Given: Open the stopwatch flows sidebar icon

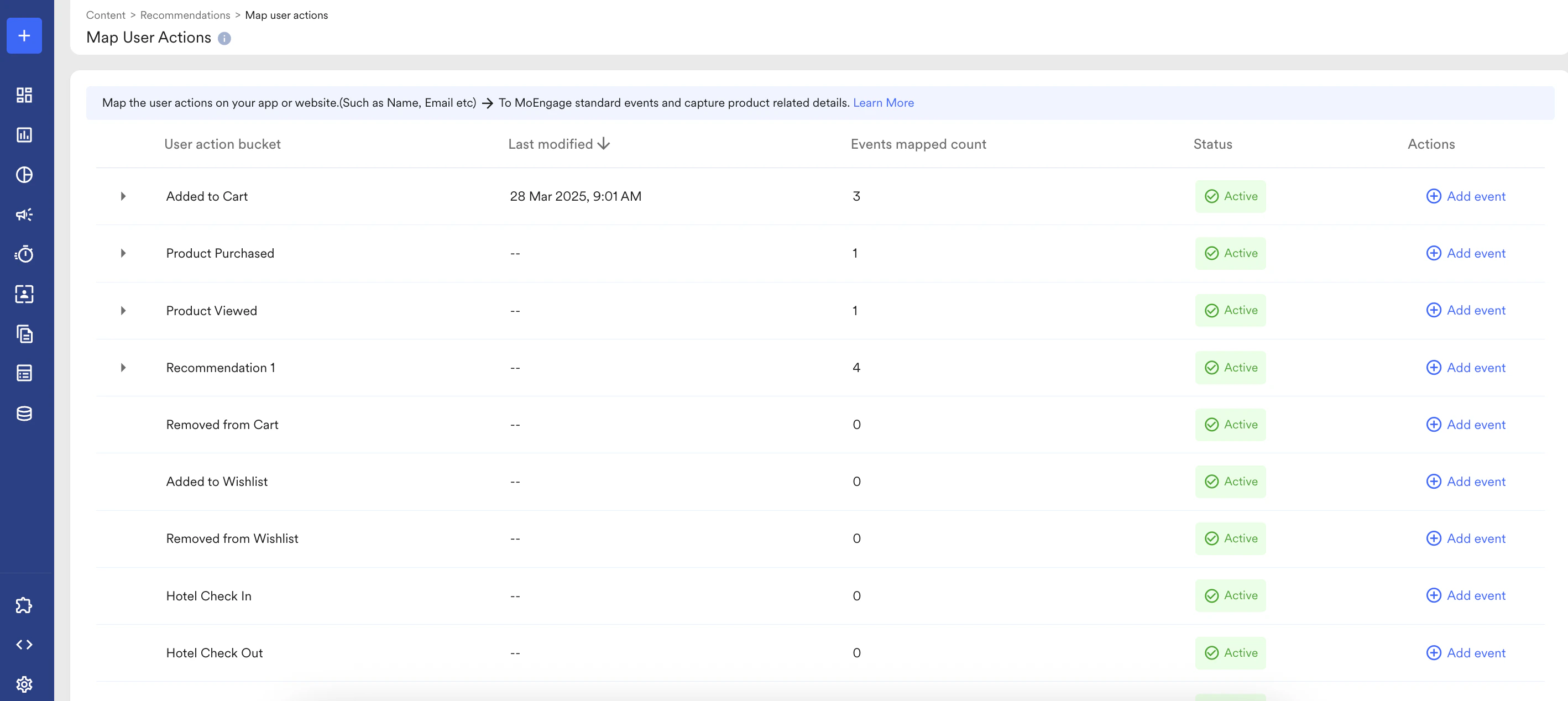Looking at the screenshot, I should [24, 254].
